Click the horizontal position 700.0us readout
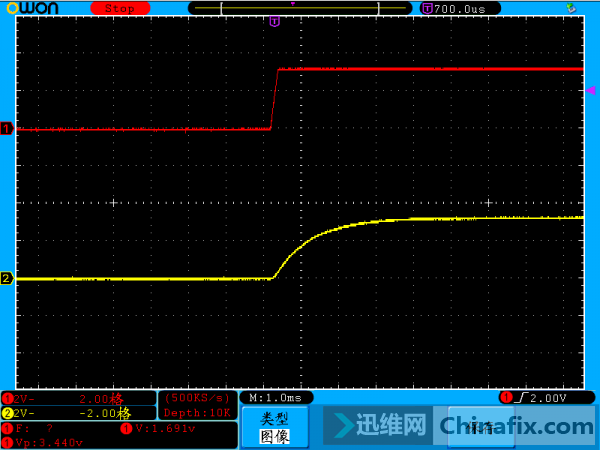 pyautogui.click(x=460, y=8)
